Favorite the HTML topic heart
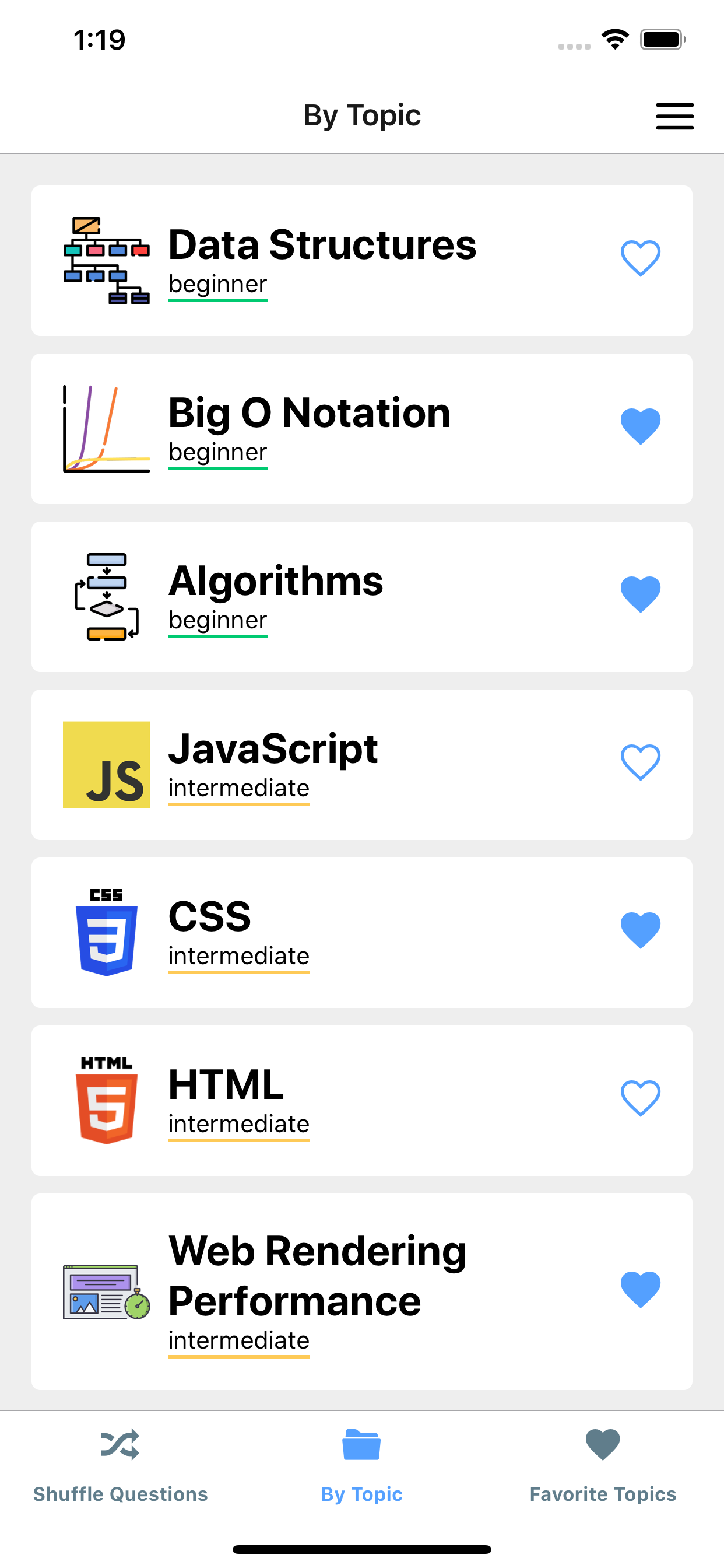Viewport: 724px width, 1568px height. coord(640,1098)
